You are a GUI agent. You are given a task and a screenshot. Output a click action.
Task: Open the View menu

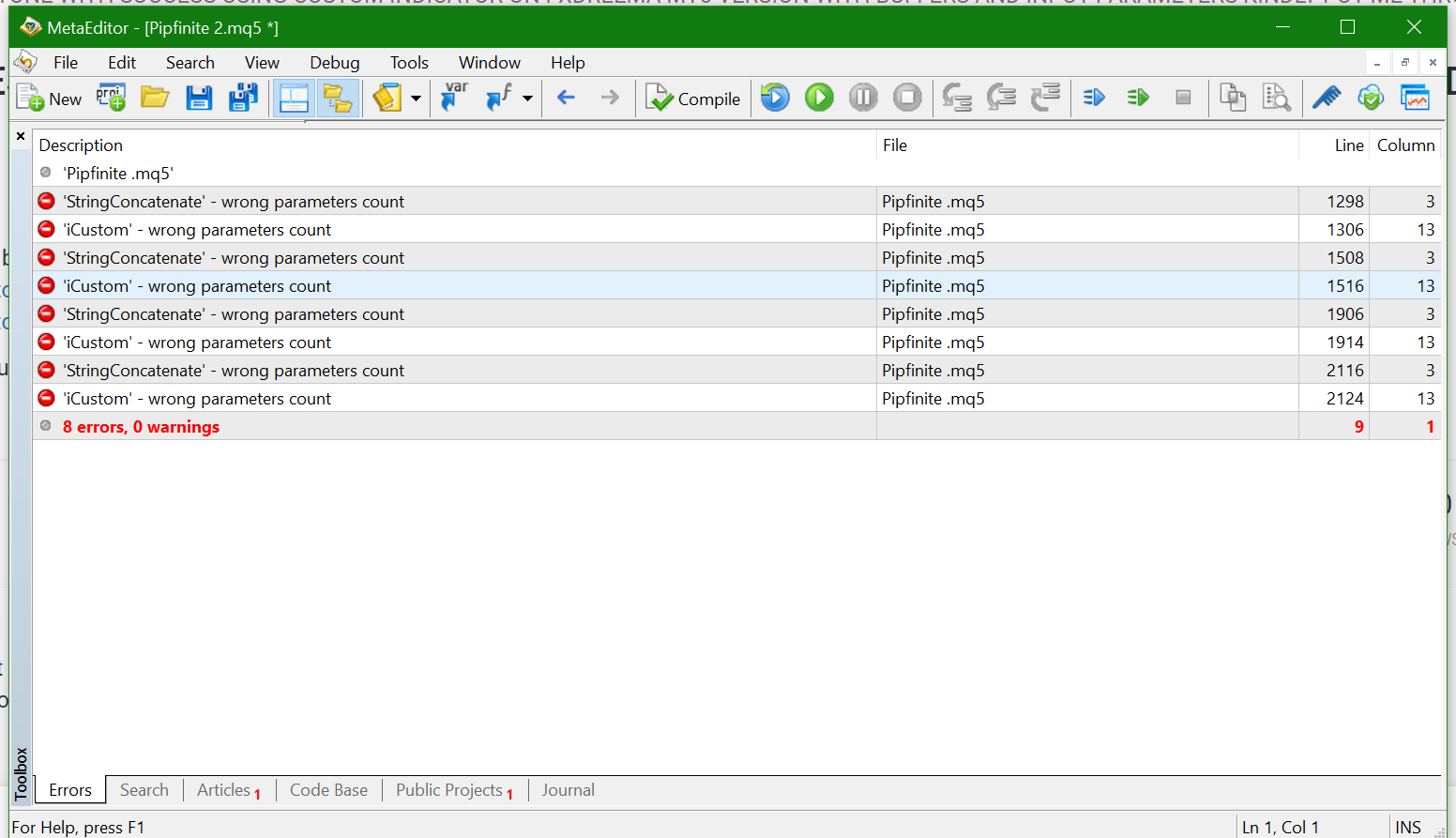coord(262,63)
